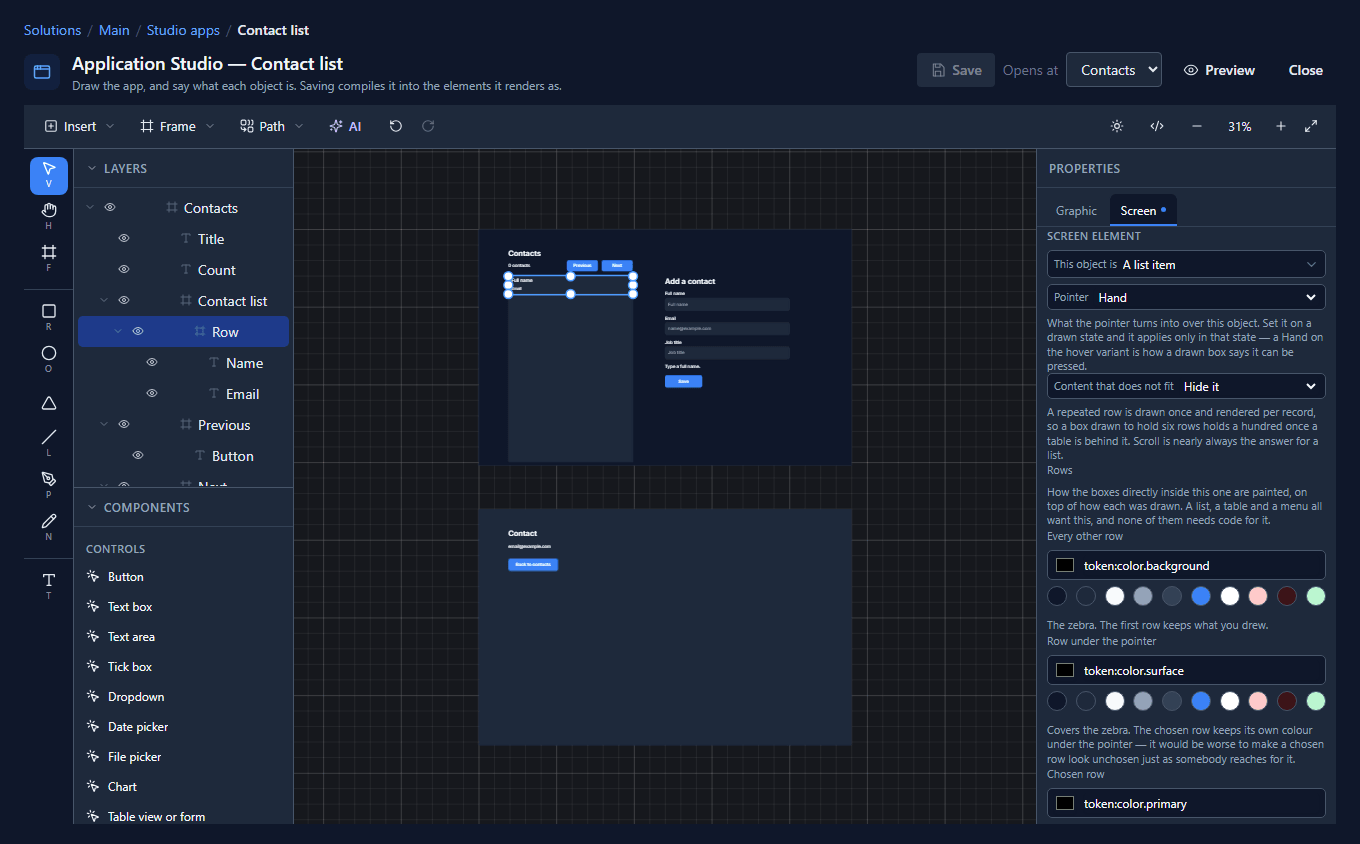Click the token:color.primary input field
1360x844 pixels.
click(1186, 803)
